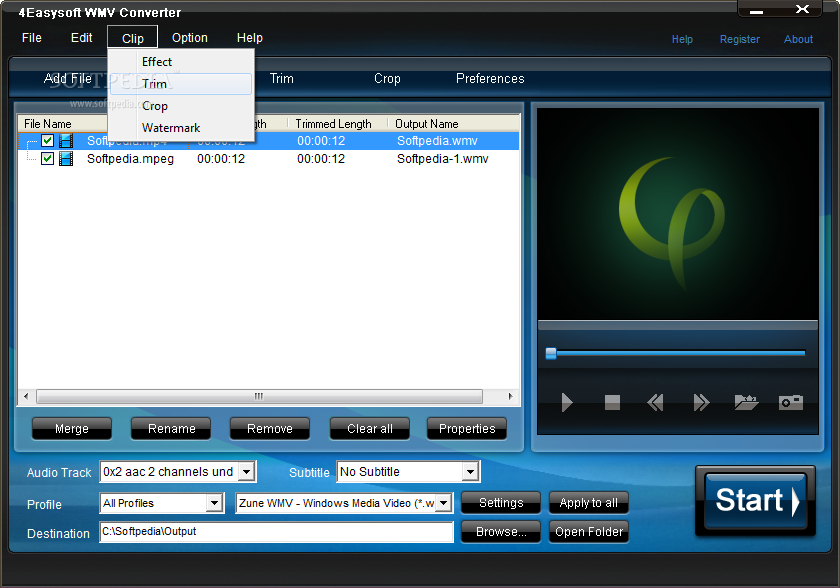Click the video preview area

coord(678,214)
